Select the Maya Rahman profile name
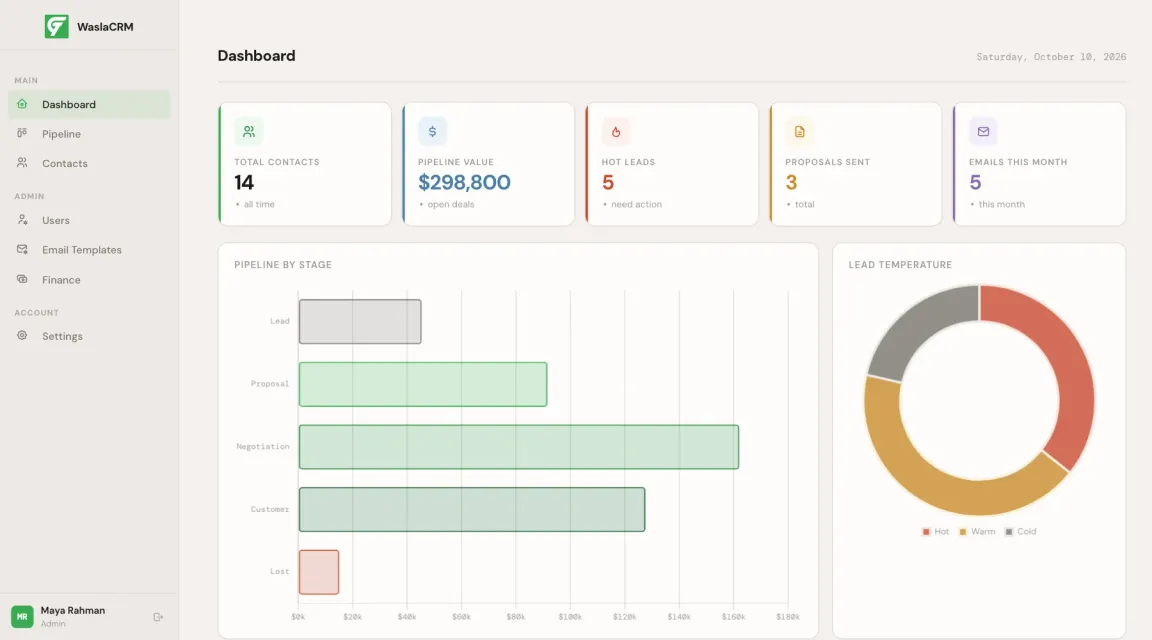This screenshot has width=1152, height=640. pyautogui.click(x=73, y=610)
